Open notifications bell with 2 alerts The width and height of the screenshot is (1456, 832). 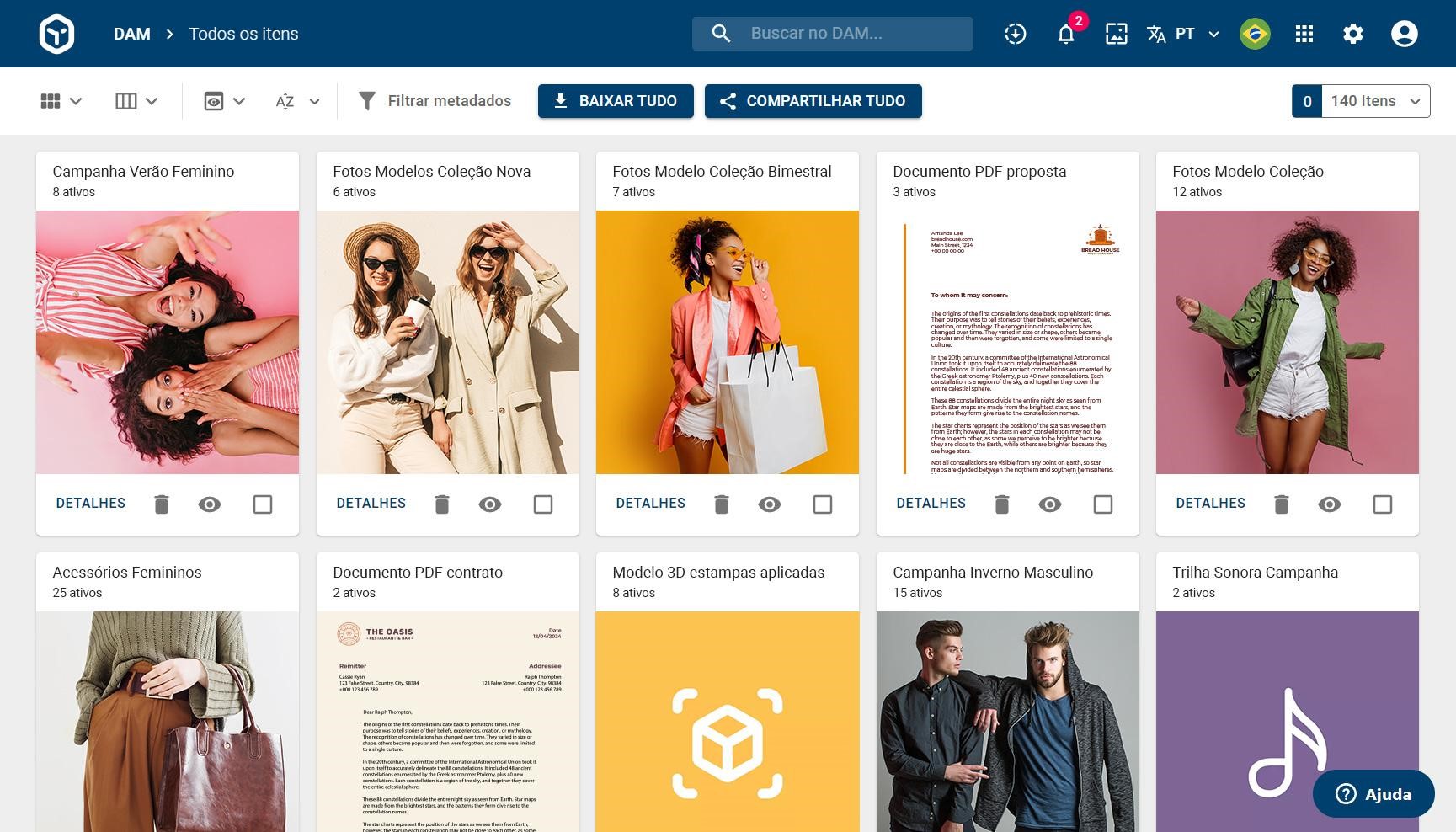click(x=1066, y=34)
